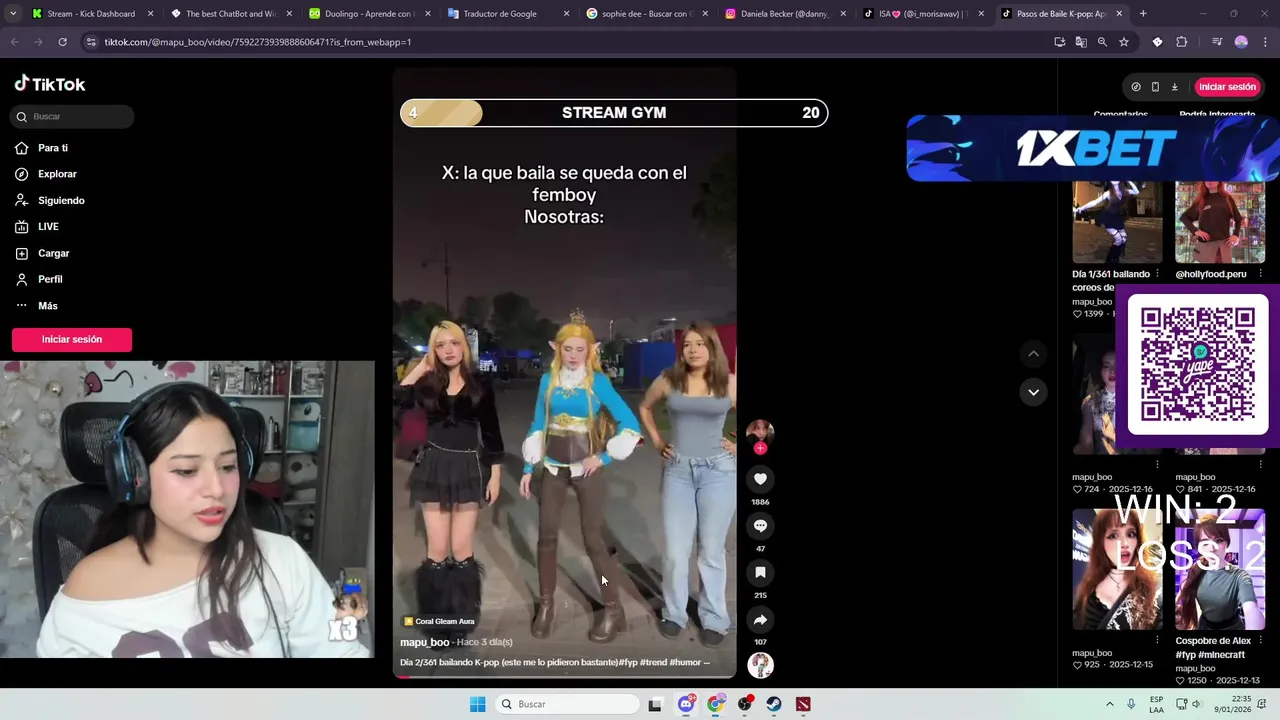Screen dimensions: 1280x720
Task: Open mapu_boo username under video
Action: point(424,642)
